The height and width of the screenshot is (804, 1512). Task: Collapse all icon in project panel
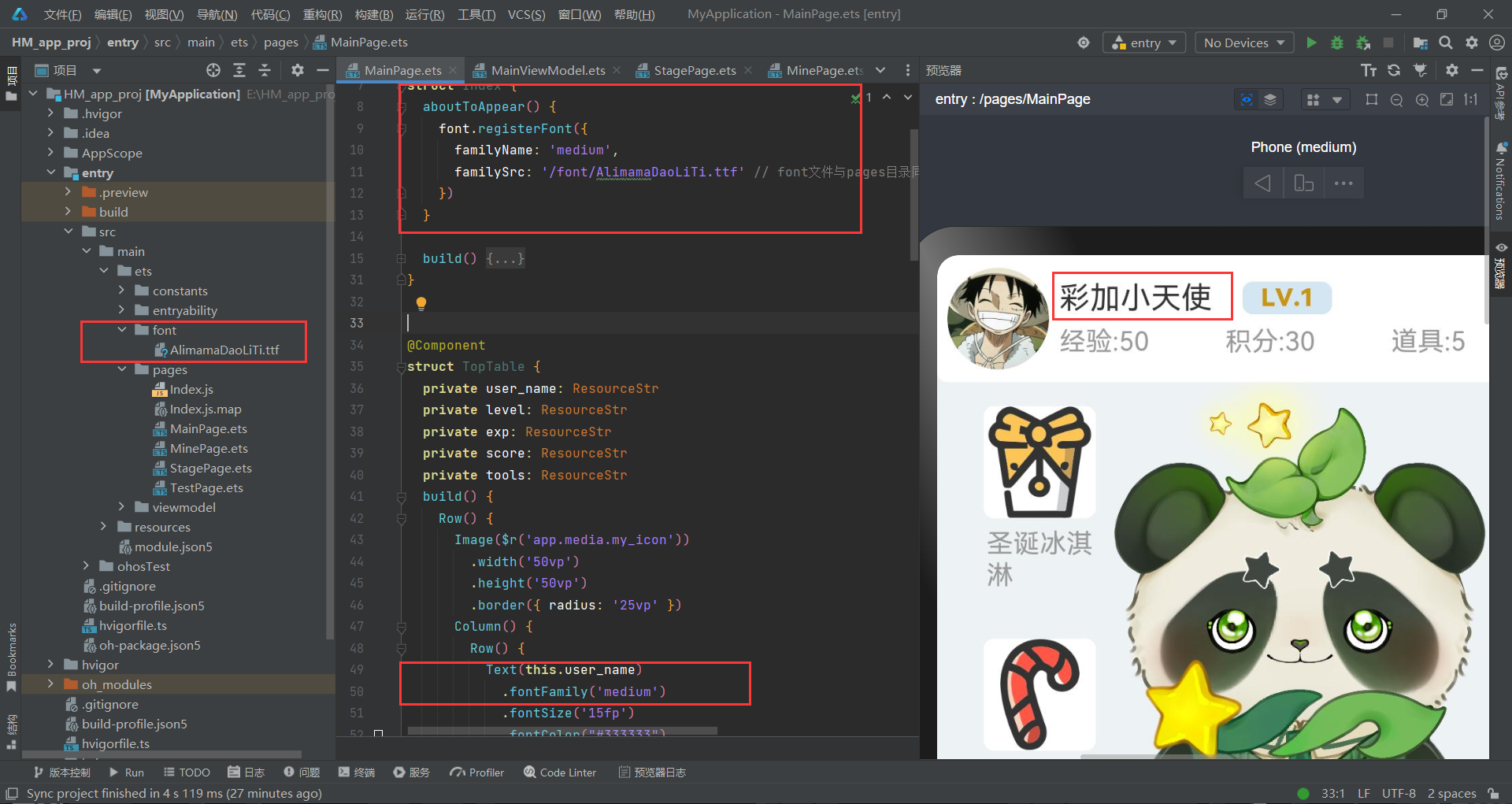tap(265, 70)
